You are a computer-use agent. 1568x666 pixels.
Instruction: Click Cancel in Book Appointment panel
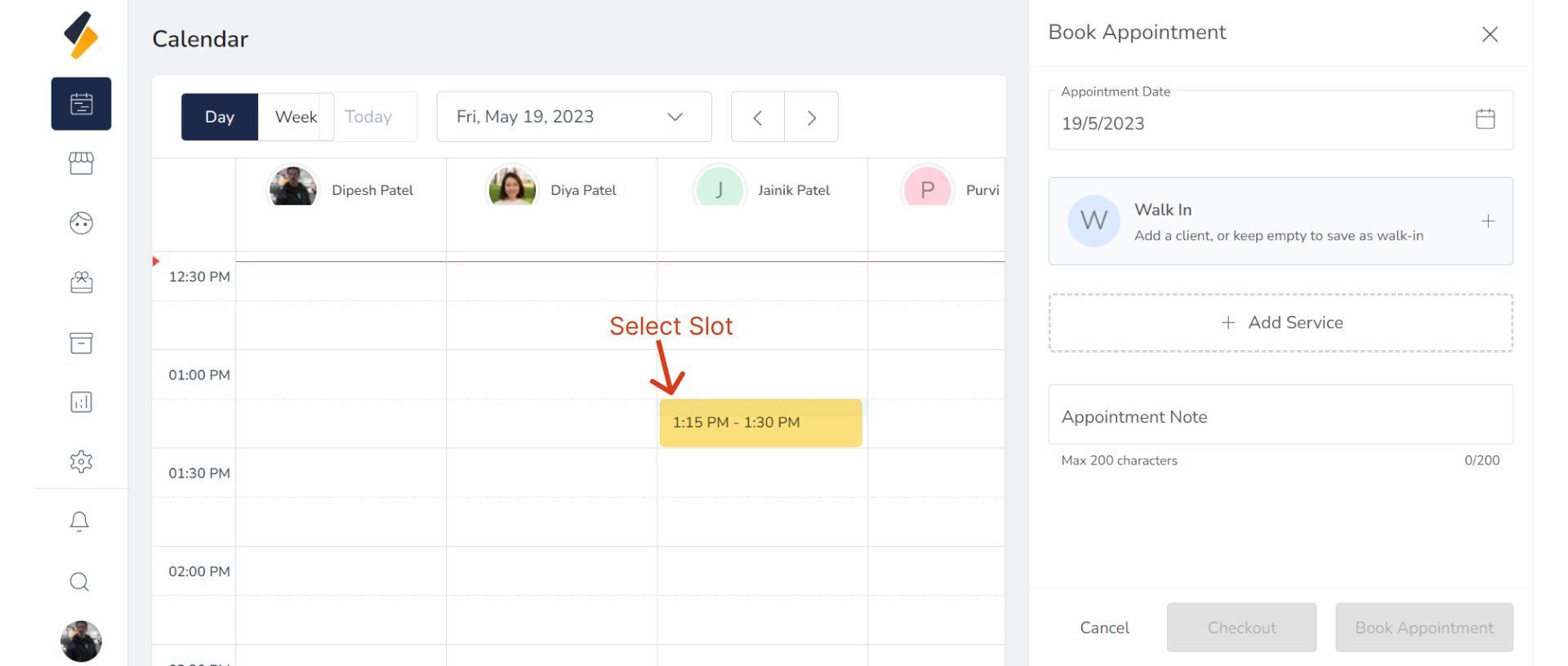(x=1104, y=628)
